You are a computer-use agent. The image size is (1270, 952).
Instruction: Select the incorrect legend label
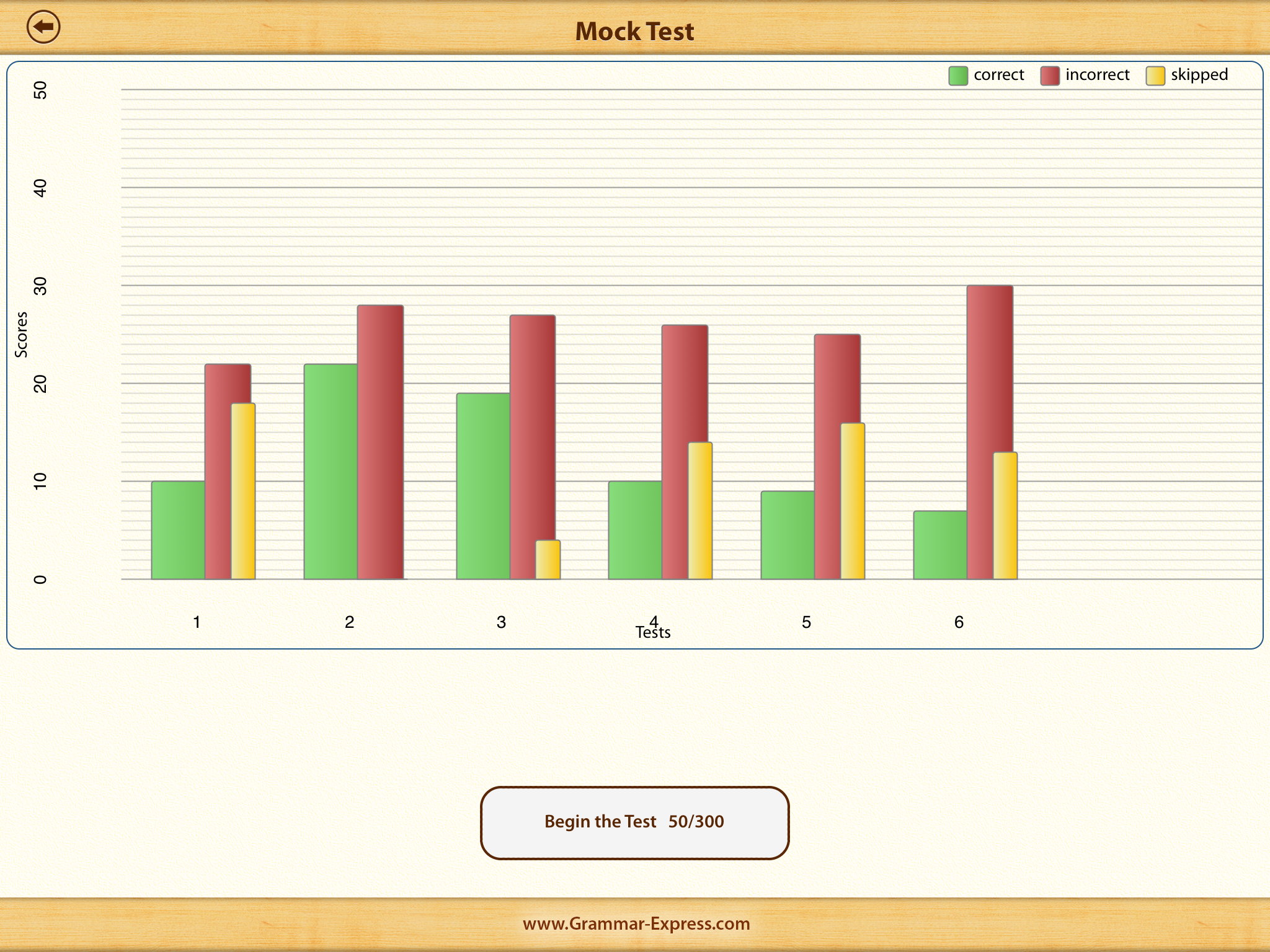(x=1097, y=75)
